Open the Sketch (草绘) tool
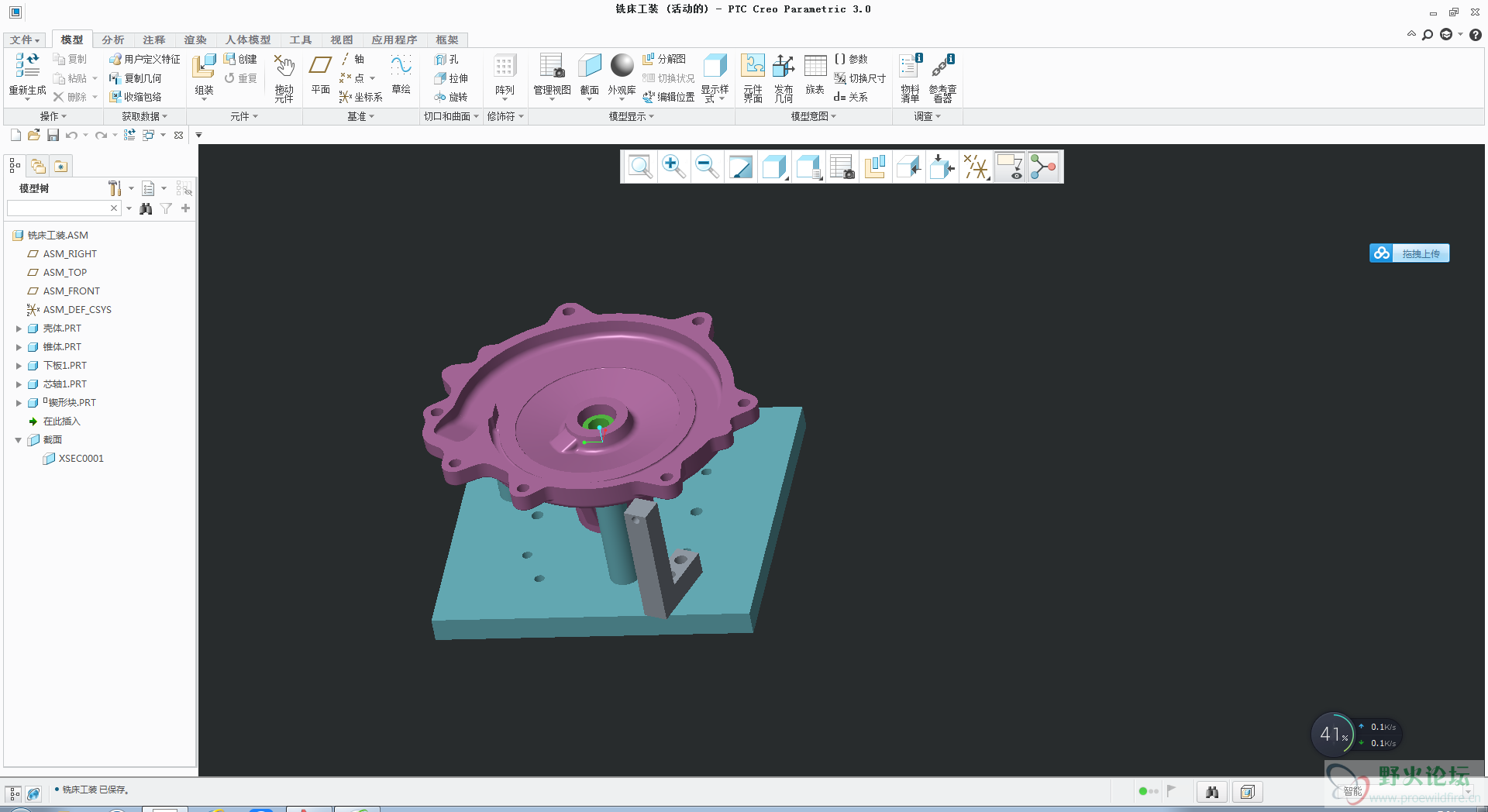 401,65
